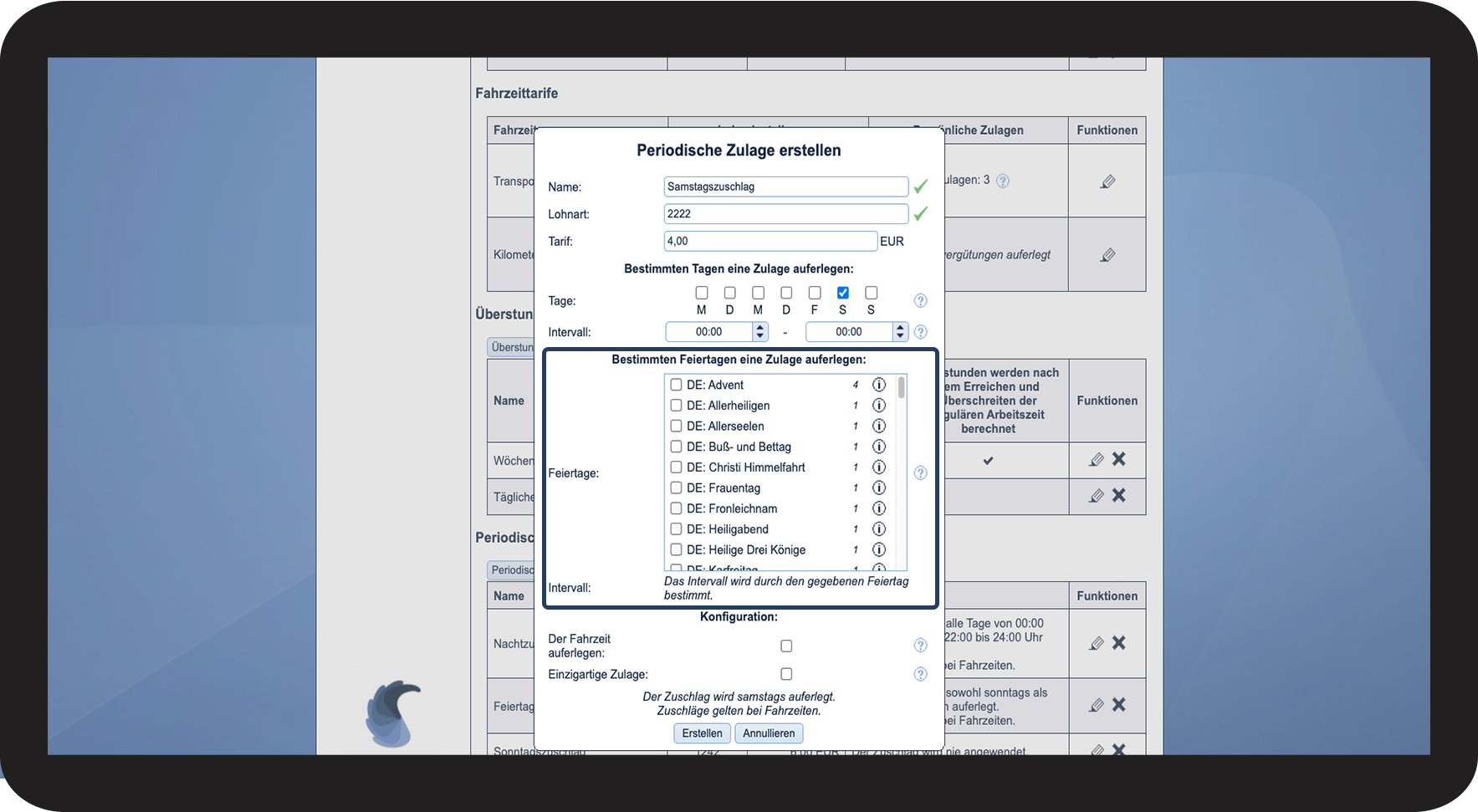Check the Monday (M) day checkbox
This screenshot has height=812, width=1478.
point(702,293)
